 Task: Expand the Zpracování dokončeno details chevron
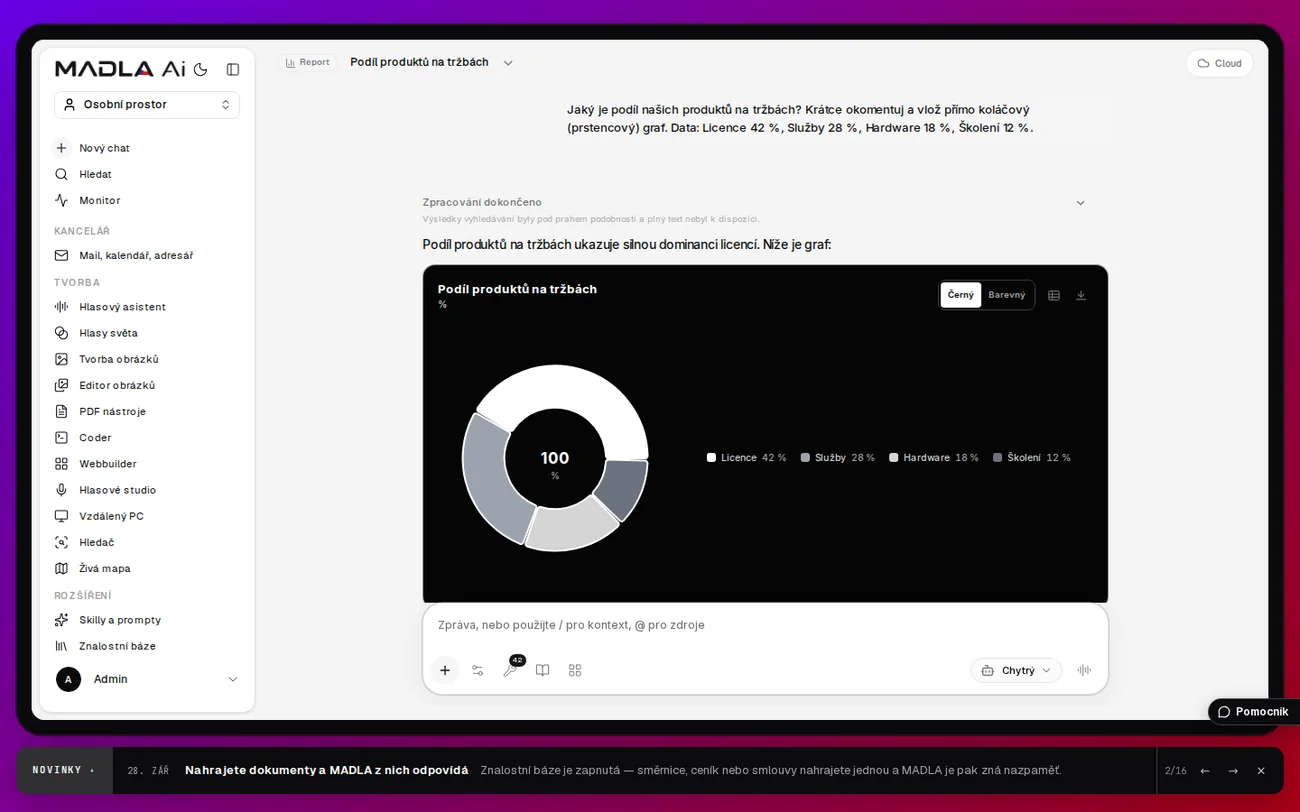[x=1080, y=203]
